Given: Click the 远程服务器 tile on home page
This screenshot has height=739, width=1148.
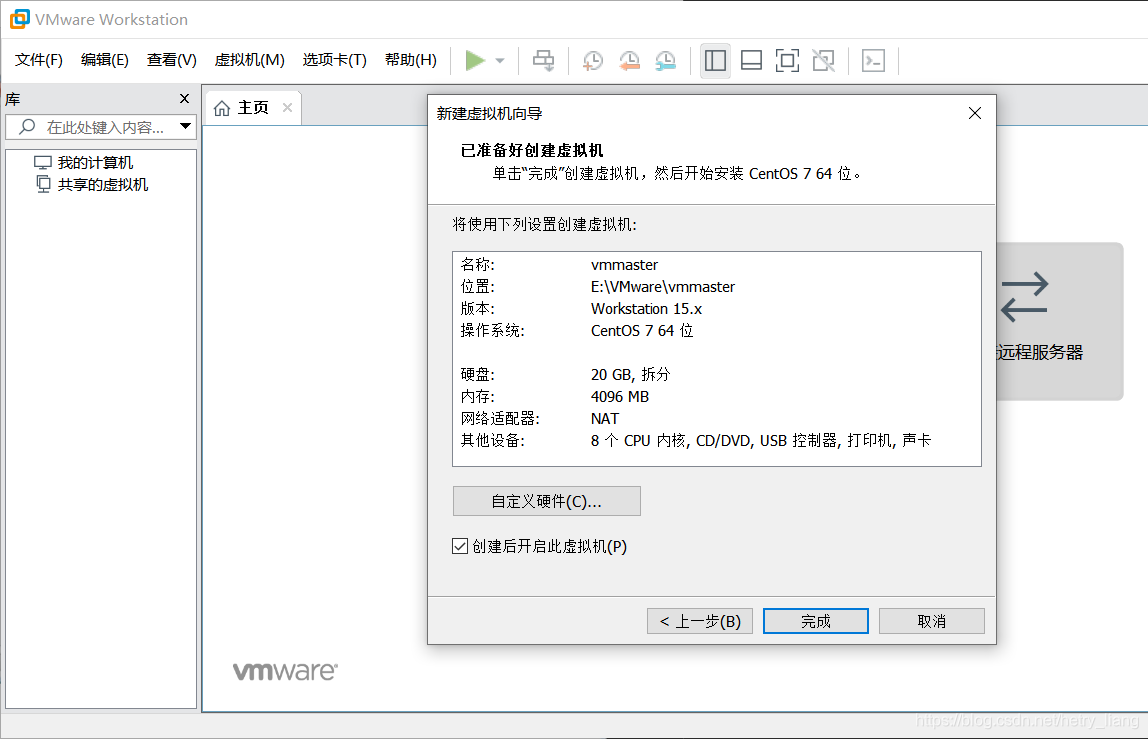Looking at the screenshot, I should [x=1059, y=321].
